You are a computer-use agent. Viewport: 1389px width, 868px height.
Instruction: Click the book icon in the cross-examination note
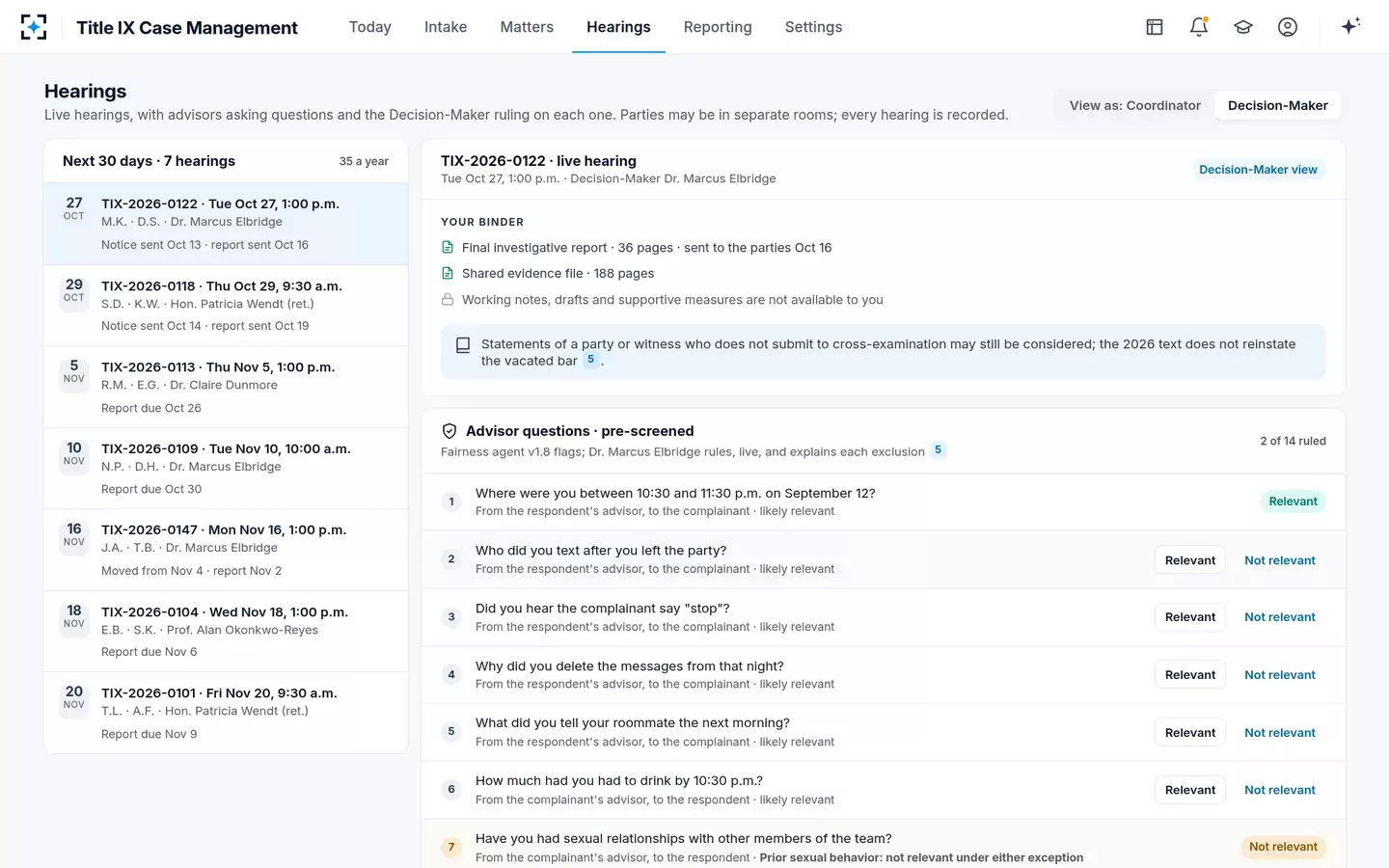[463, 345]
